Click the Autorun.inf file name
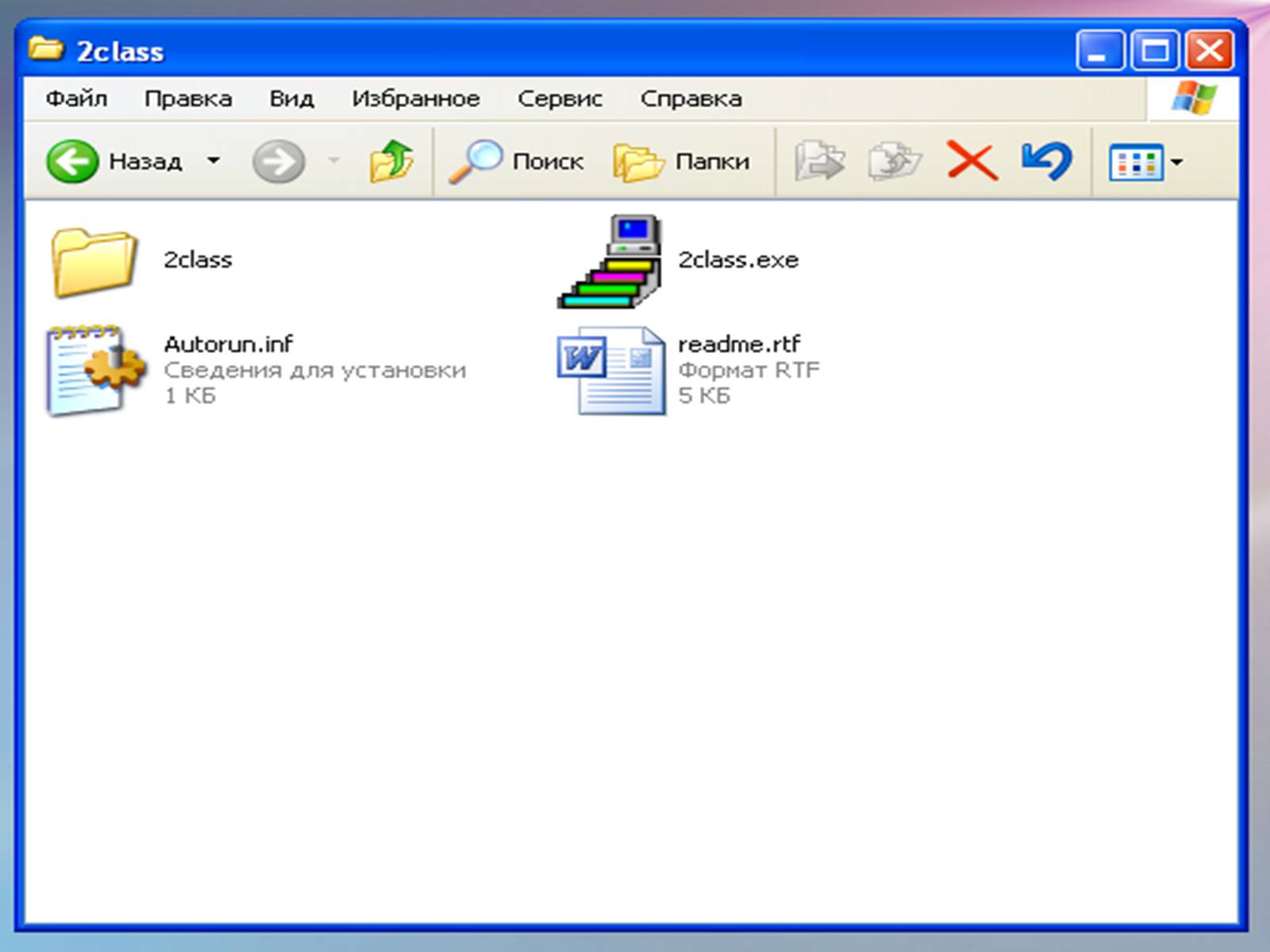This screenshot has height=952, width=1270. coord(229,344)
